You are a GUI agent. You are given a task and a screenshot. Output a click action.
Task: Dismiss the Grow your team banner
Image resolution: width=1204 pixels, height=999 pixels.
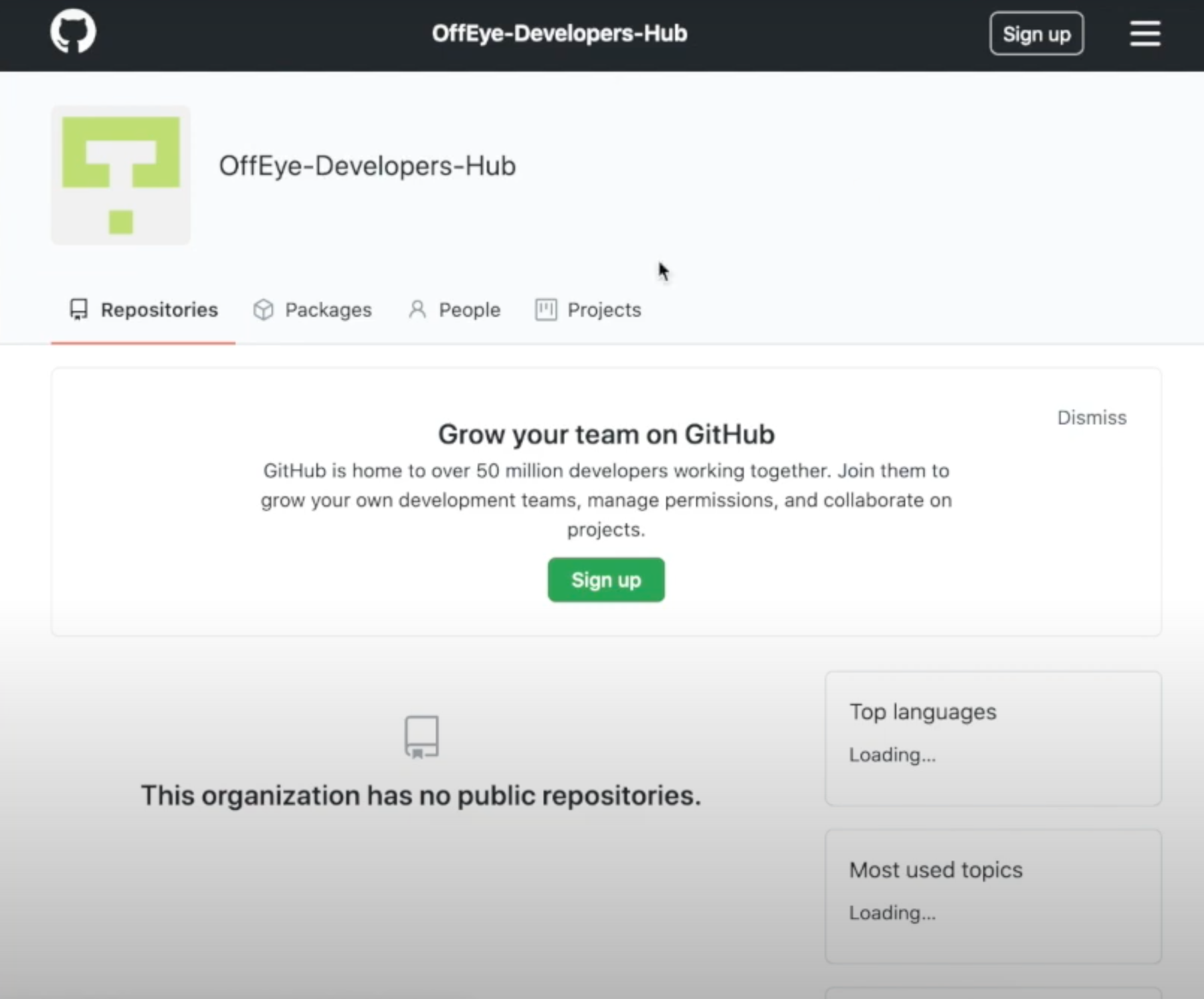pyautogui.click(x=1092, y=418)
